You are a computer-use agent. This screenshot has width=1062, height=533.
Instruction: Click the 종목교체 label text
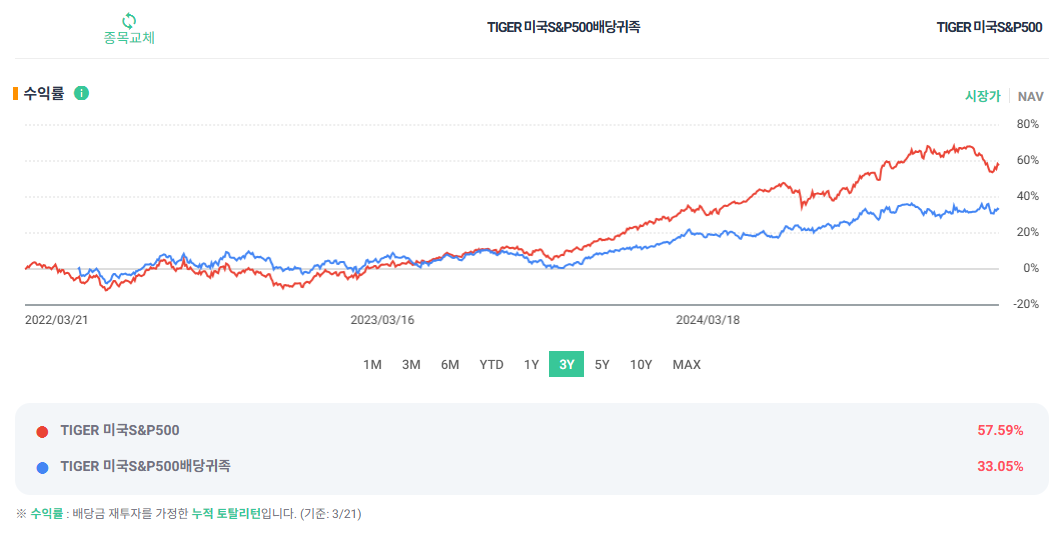[129, 38]
